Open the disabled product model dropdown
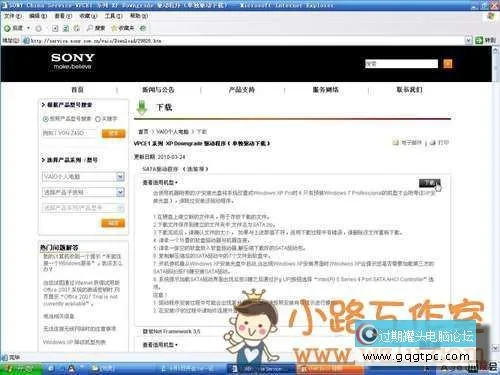 [83, 208]
